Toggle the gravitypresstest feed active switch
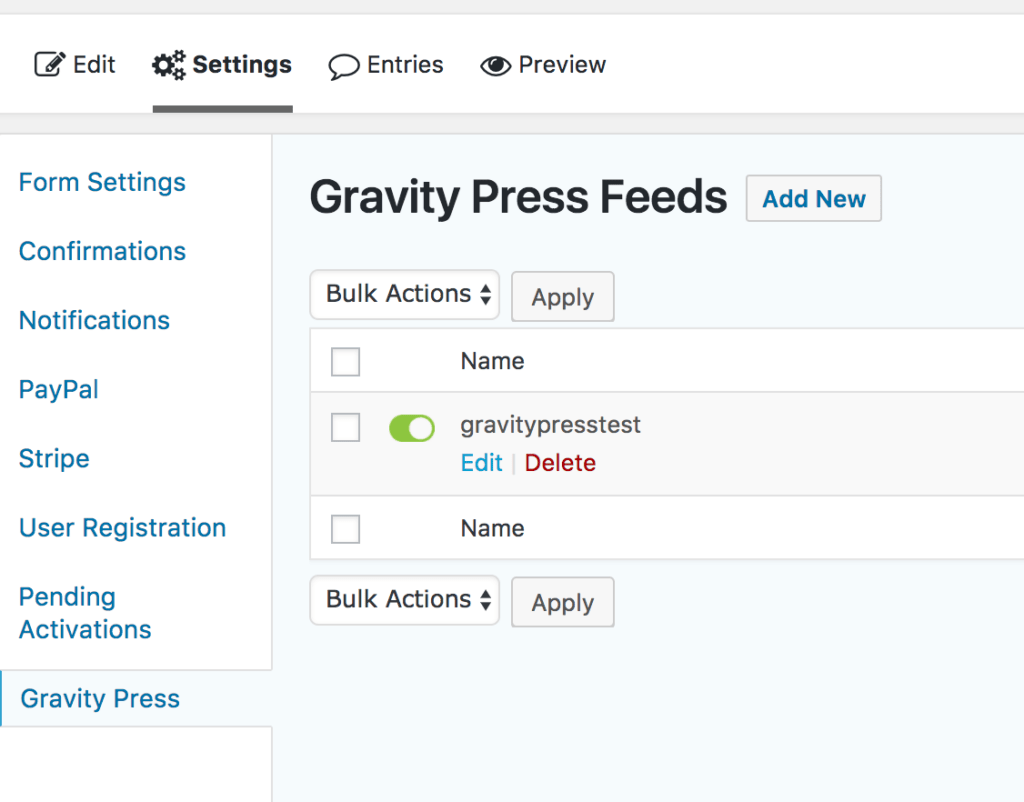The width and height of the screenshot is (1024, 802). coord(412,428)
